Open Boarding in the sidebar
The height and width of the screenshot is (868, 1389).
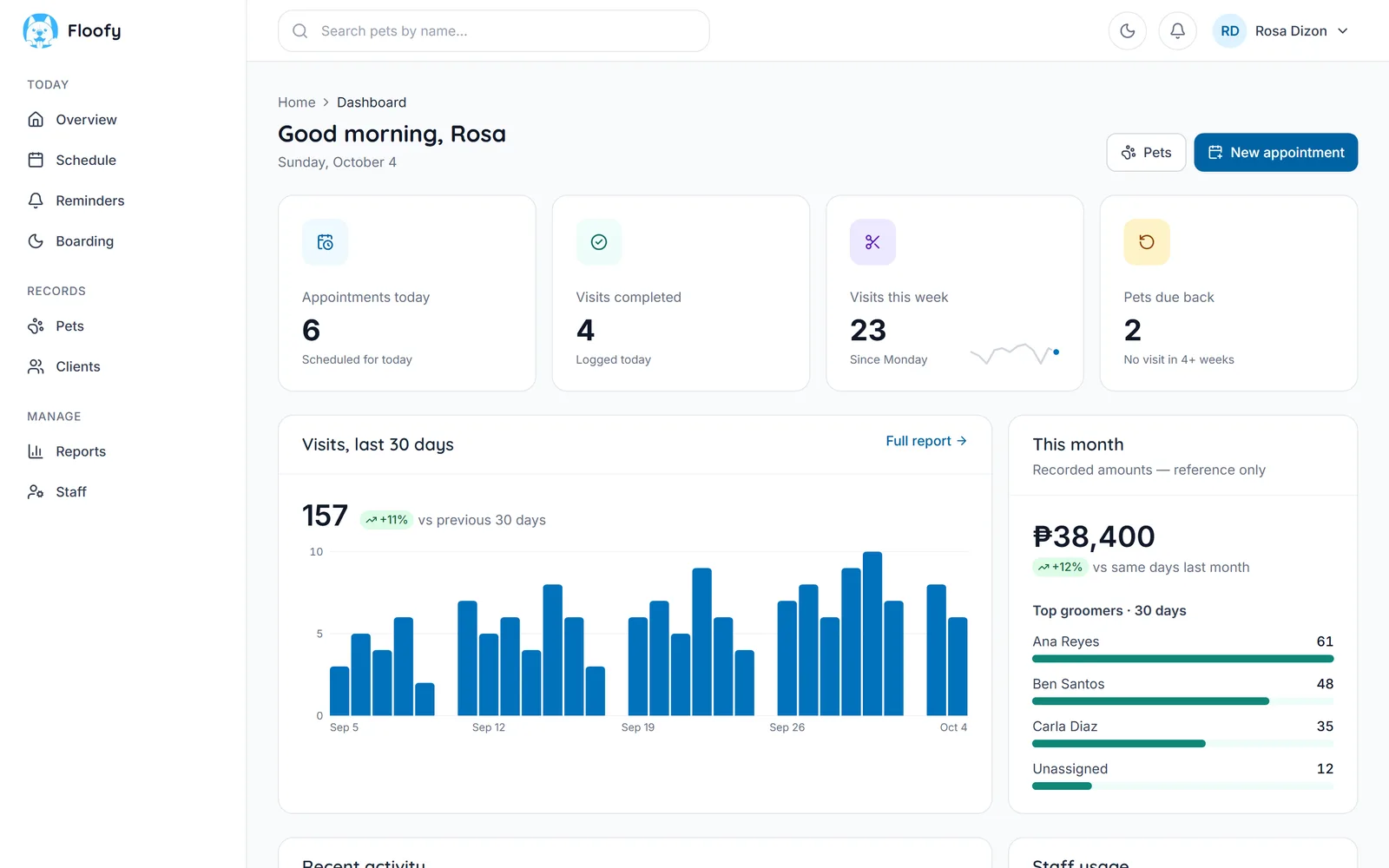tap(122, 241)
